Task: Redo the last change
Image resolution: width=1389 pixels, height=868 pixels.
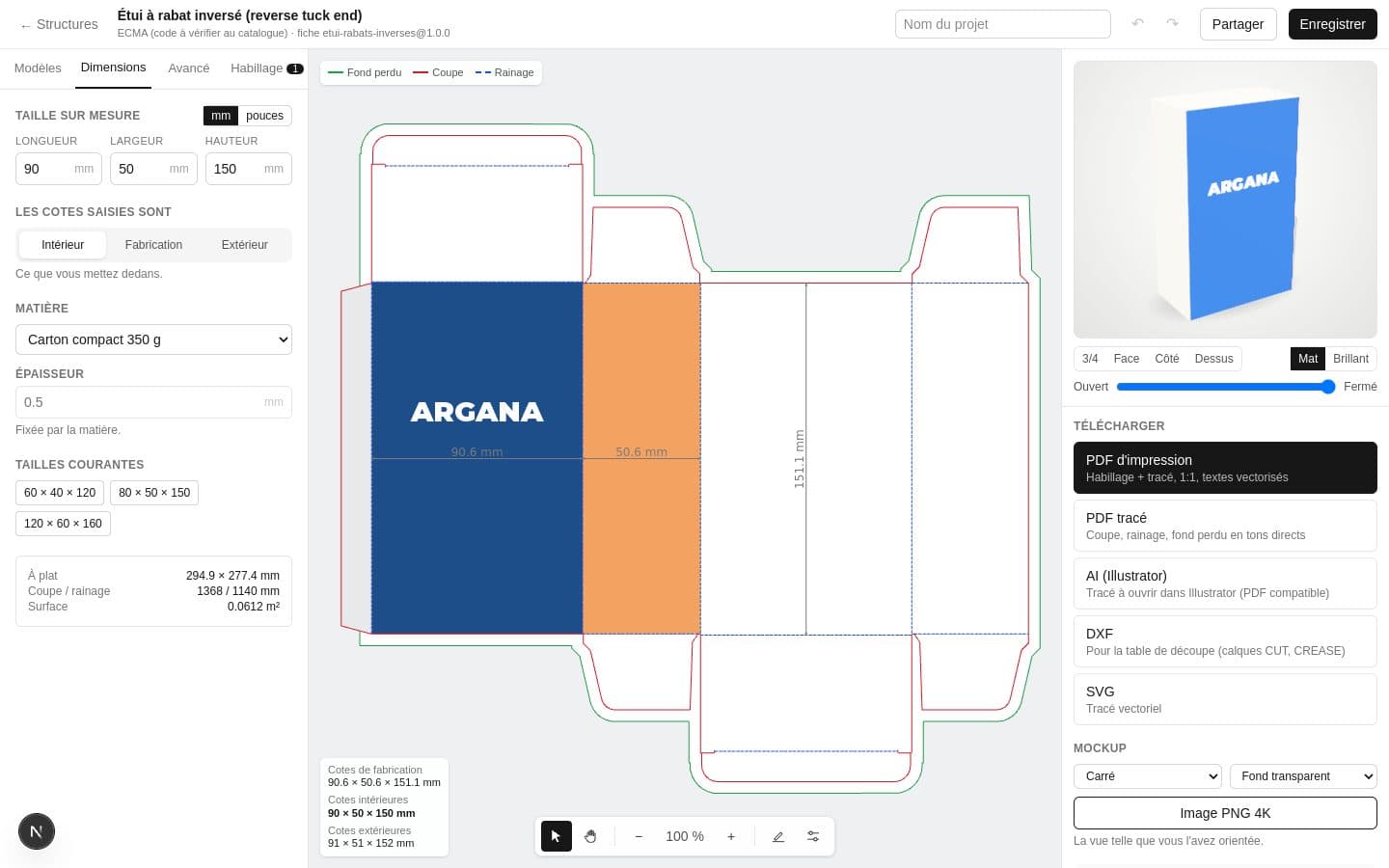Action: pyautogui.click(x=1172, y=23)
